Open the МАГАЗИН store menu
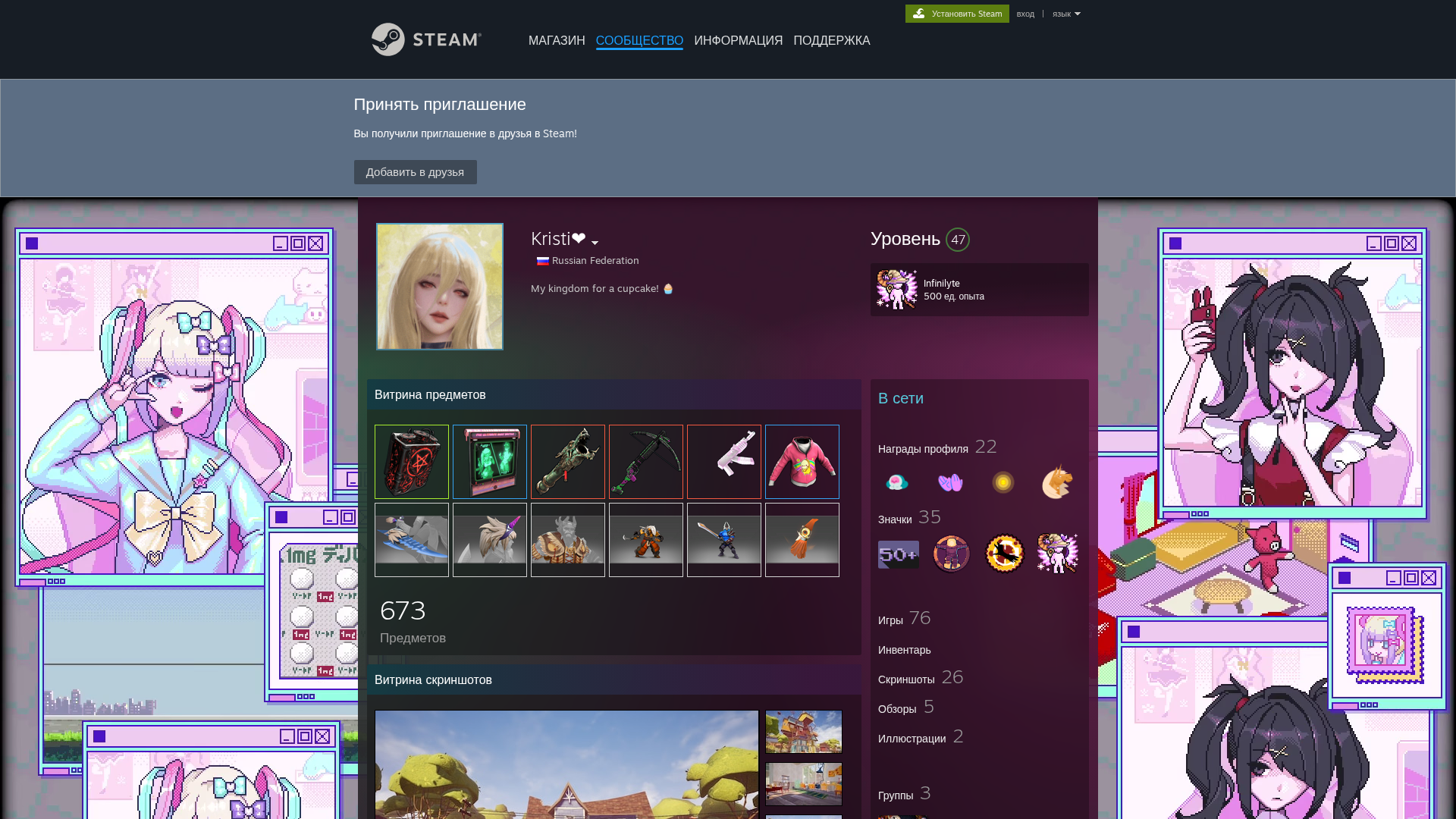1456x819 pixels. [557, 40]
